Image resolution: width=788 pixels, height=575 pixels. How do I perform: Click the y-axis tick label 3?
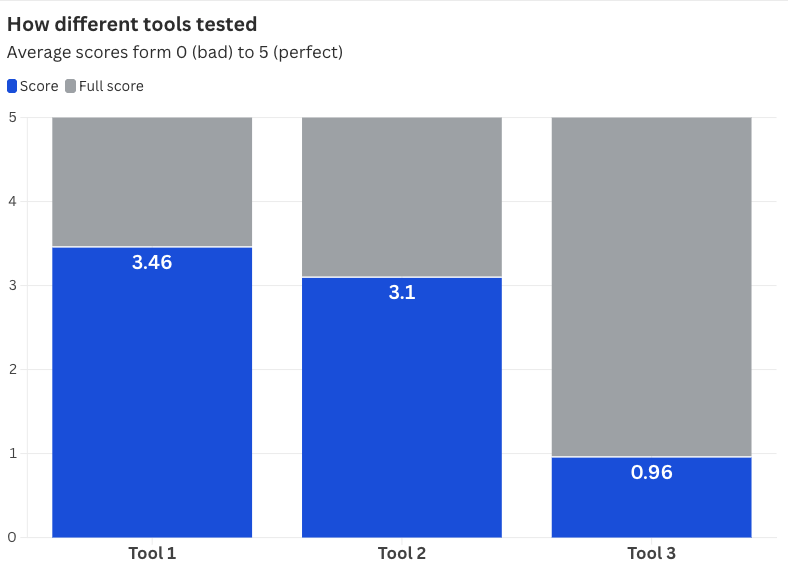[12, 285]
